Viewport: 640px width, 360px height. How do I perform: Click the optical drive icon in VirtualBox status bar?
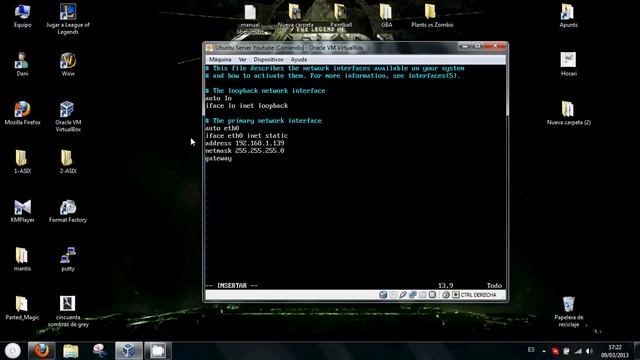393,295
